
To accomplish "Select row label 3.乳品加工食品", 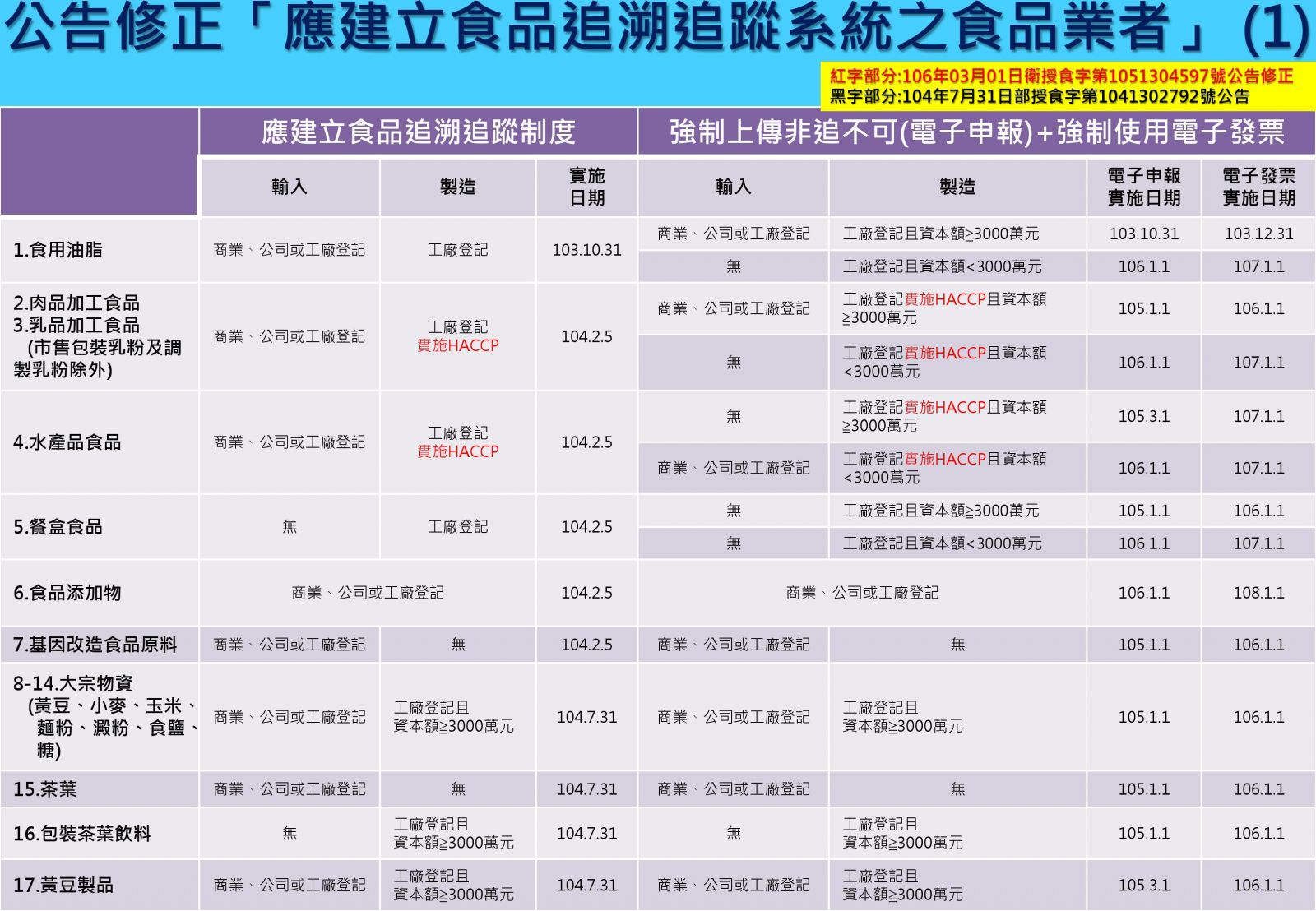I will coord(76,326).
